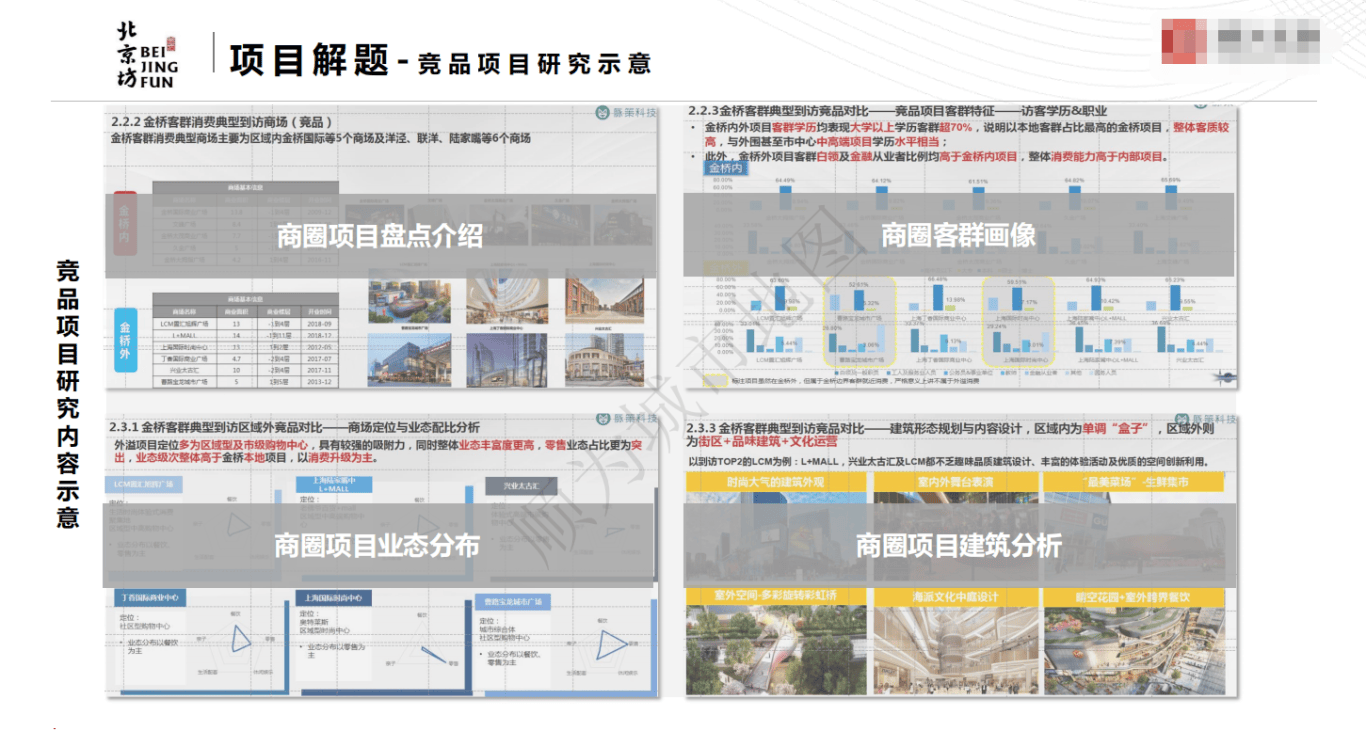1366x731 pixels.
Task: Click the 商圈项目建筑分析 banner
Action: [x=959, y=545]
